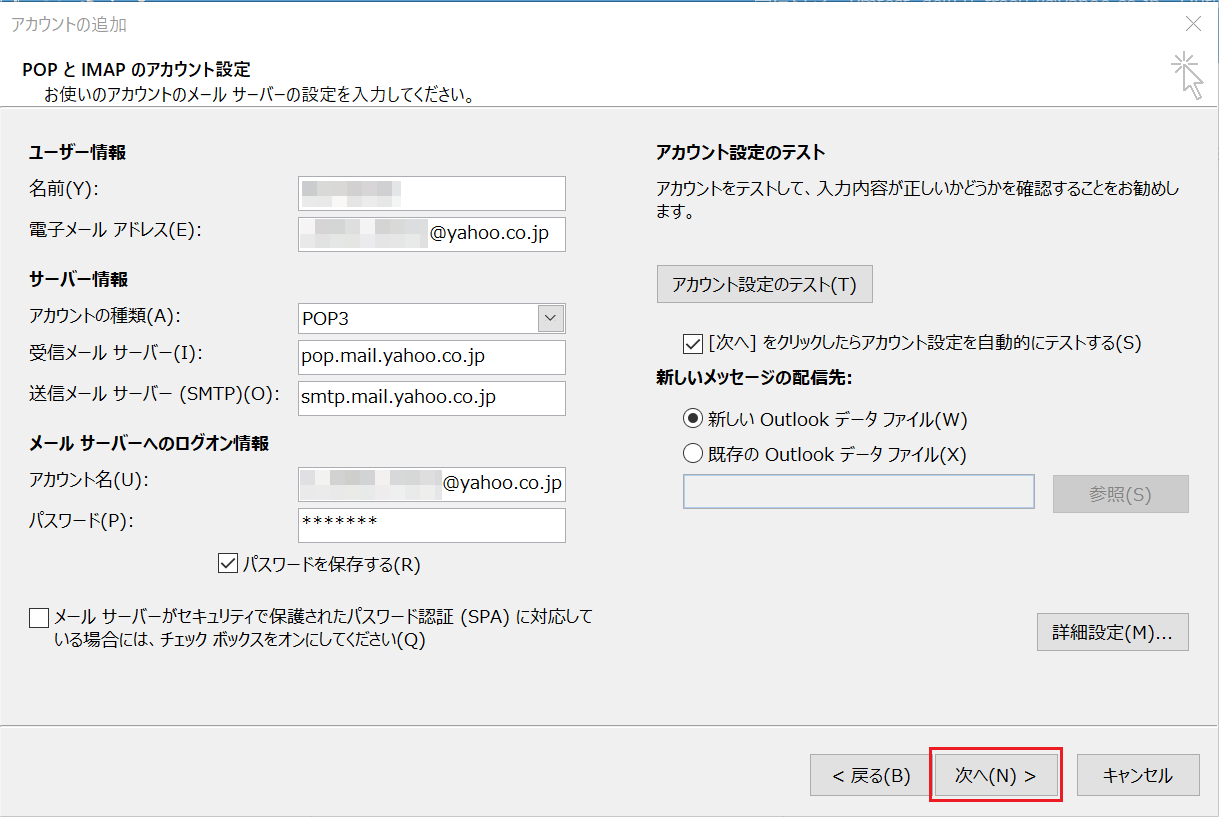This screenshot has width=1219, height=817.
Task: Toggle automatic test on 次へ checkbox
Action: (692, 343)
